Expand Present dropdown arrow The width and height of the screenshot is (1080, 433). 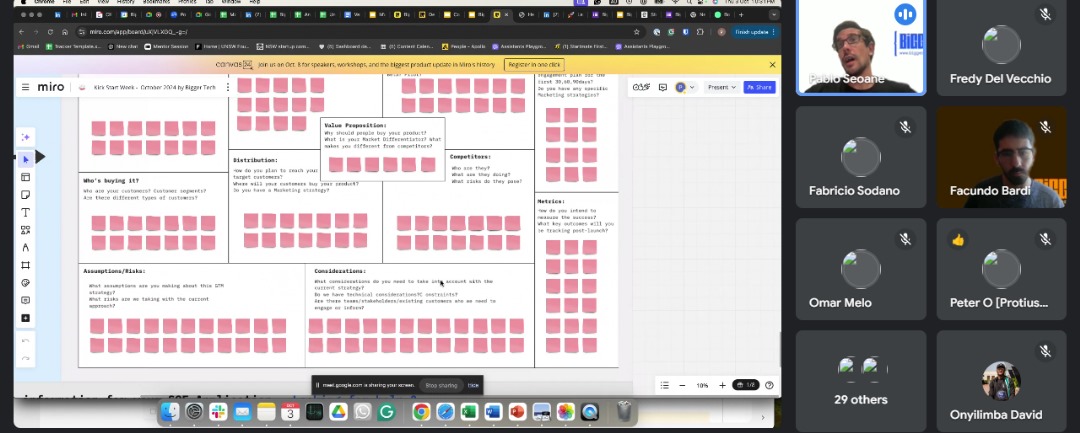[x=734, y=87]
